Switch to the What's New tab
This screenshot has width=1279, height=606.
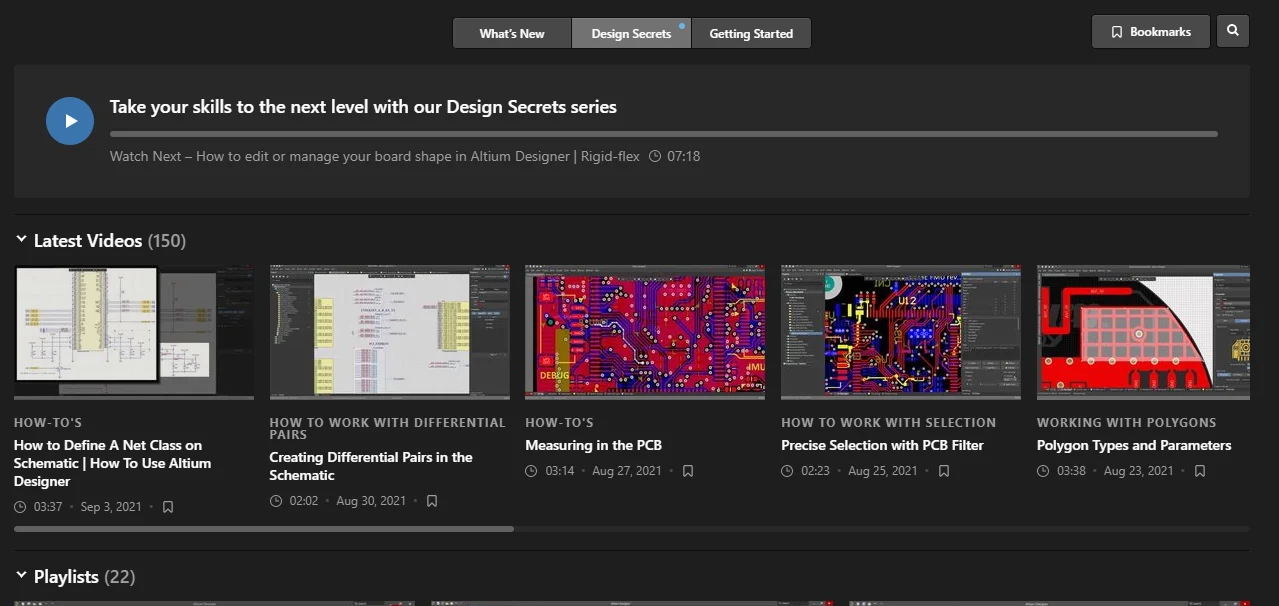tap(512, 33)
